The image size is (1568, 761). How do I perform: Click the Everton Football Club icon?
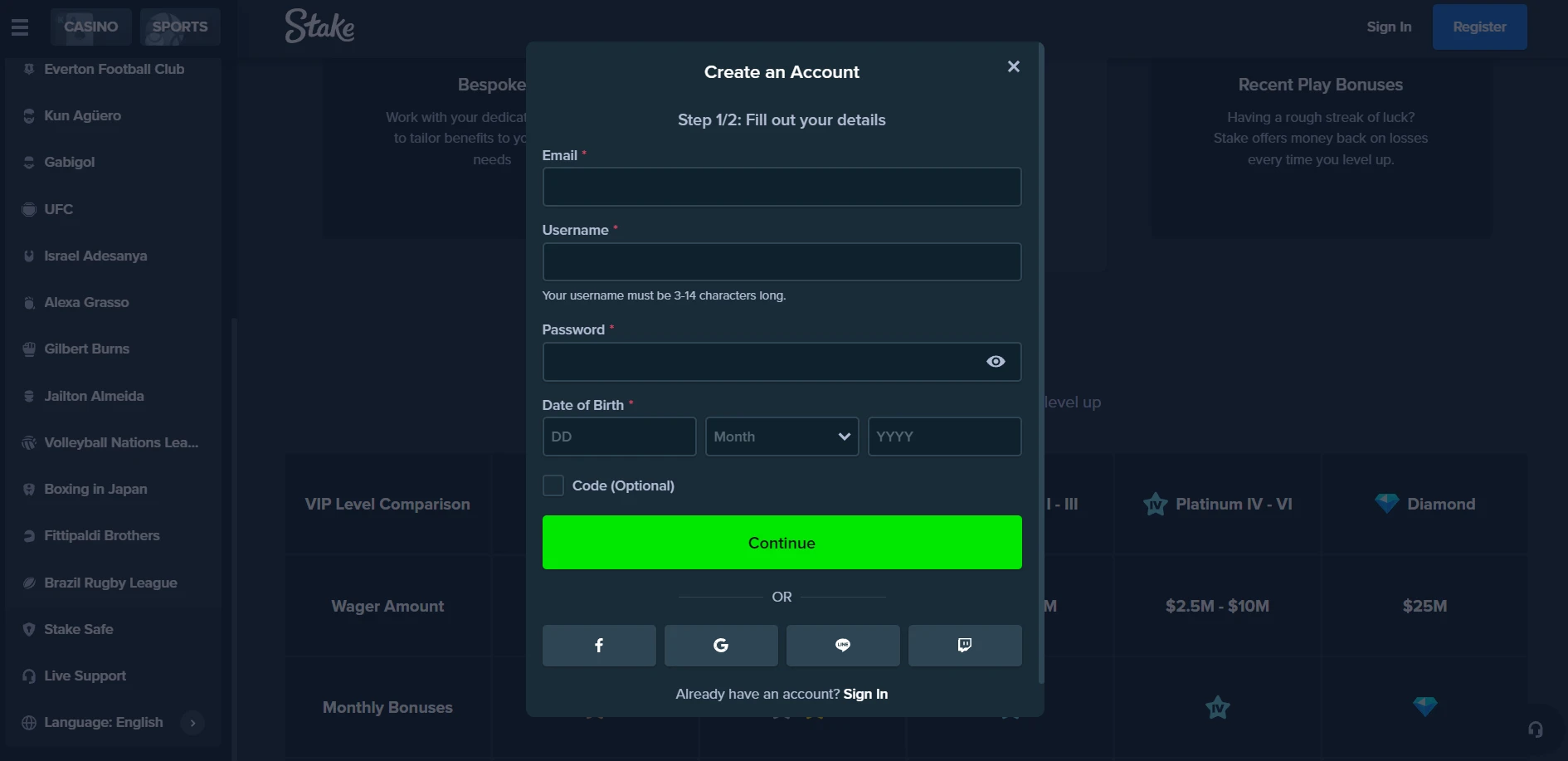pyautogui.click(x=29, y=69)
